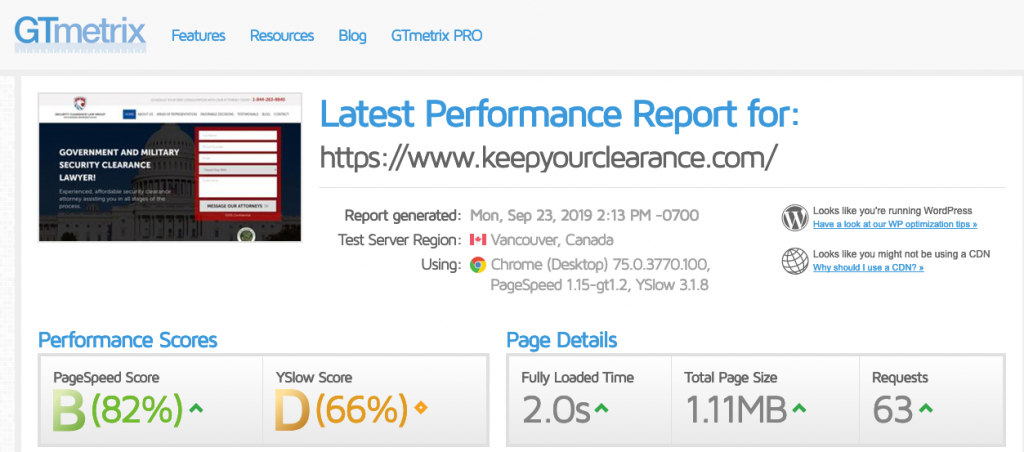Click the 'Test Server Region:' label

[x=400, y=240]
